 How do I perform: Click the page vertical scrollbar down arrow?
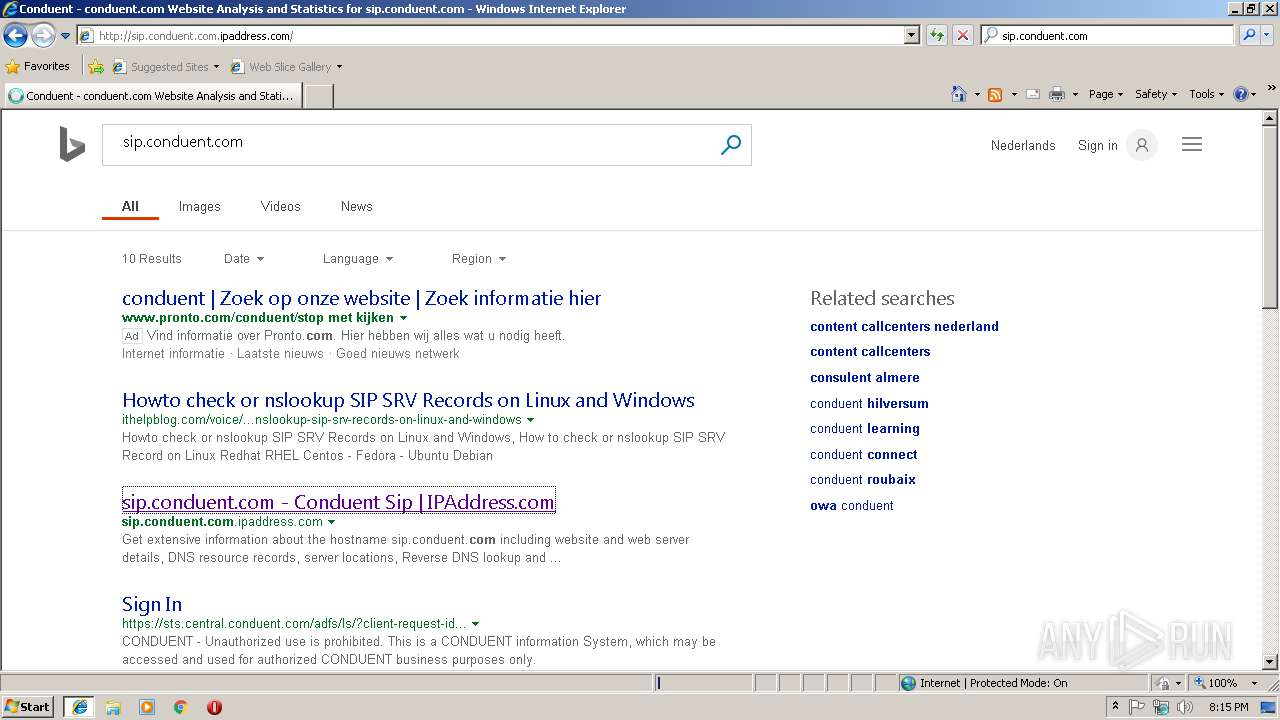click(1270, 662)
